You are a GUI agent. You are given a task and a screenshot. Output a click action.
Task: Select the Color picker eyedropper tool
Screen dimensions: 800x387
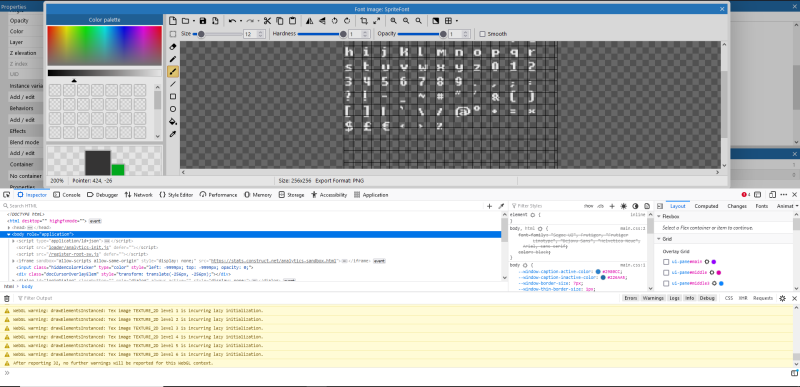[x=173, y=134]
